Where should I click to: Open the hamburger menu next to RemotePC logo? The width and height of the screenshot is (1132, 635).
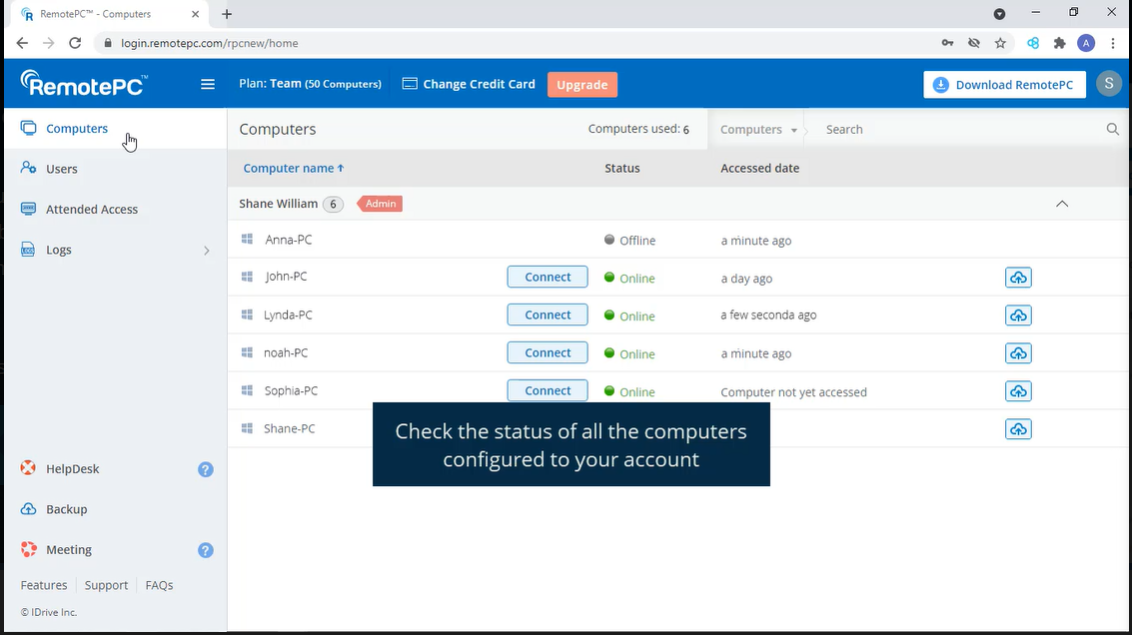[x=207, y=84]
